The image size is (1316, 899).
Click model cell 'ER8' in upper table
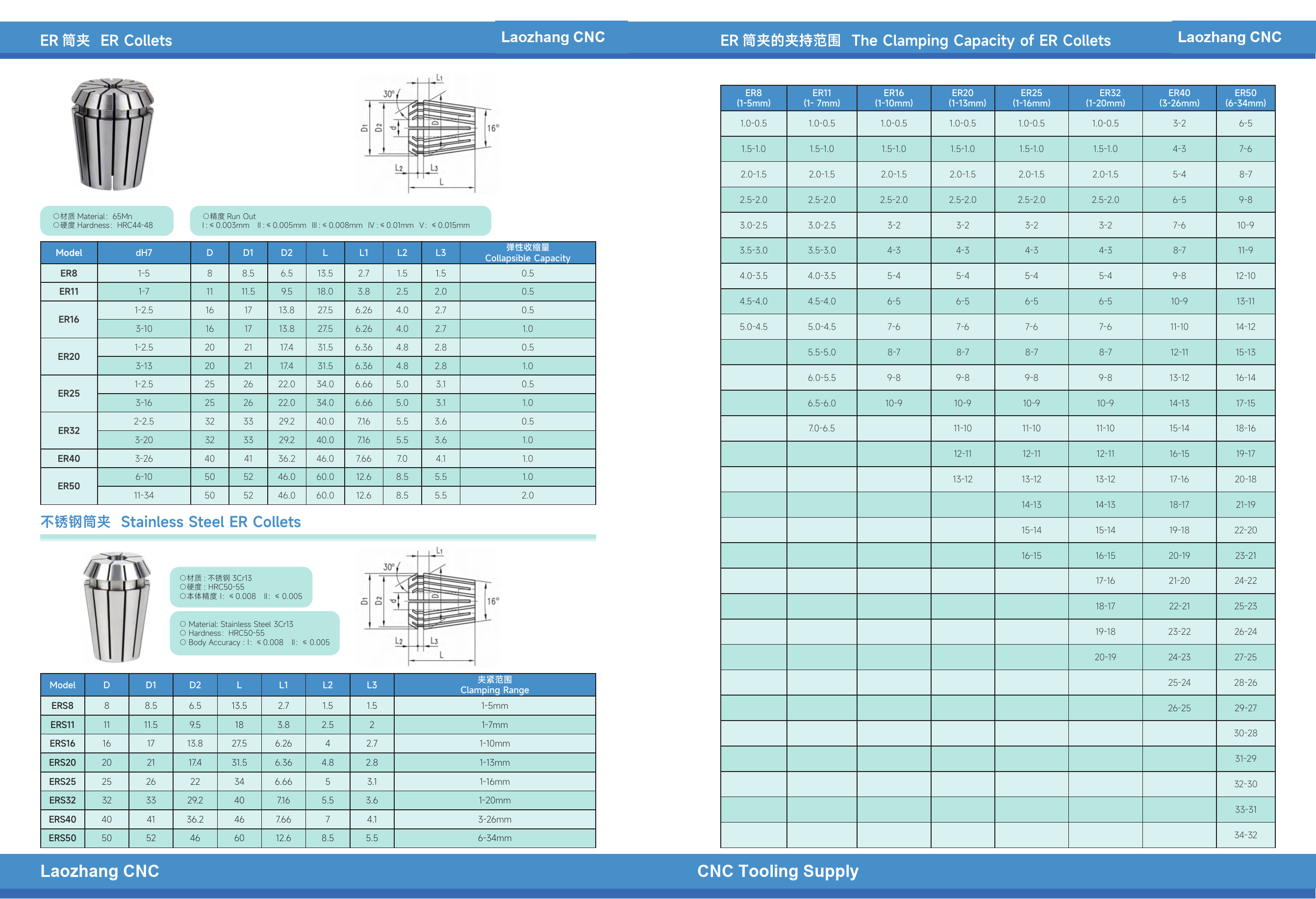[x=69, y=274]
